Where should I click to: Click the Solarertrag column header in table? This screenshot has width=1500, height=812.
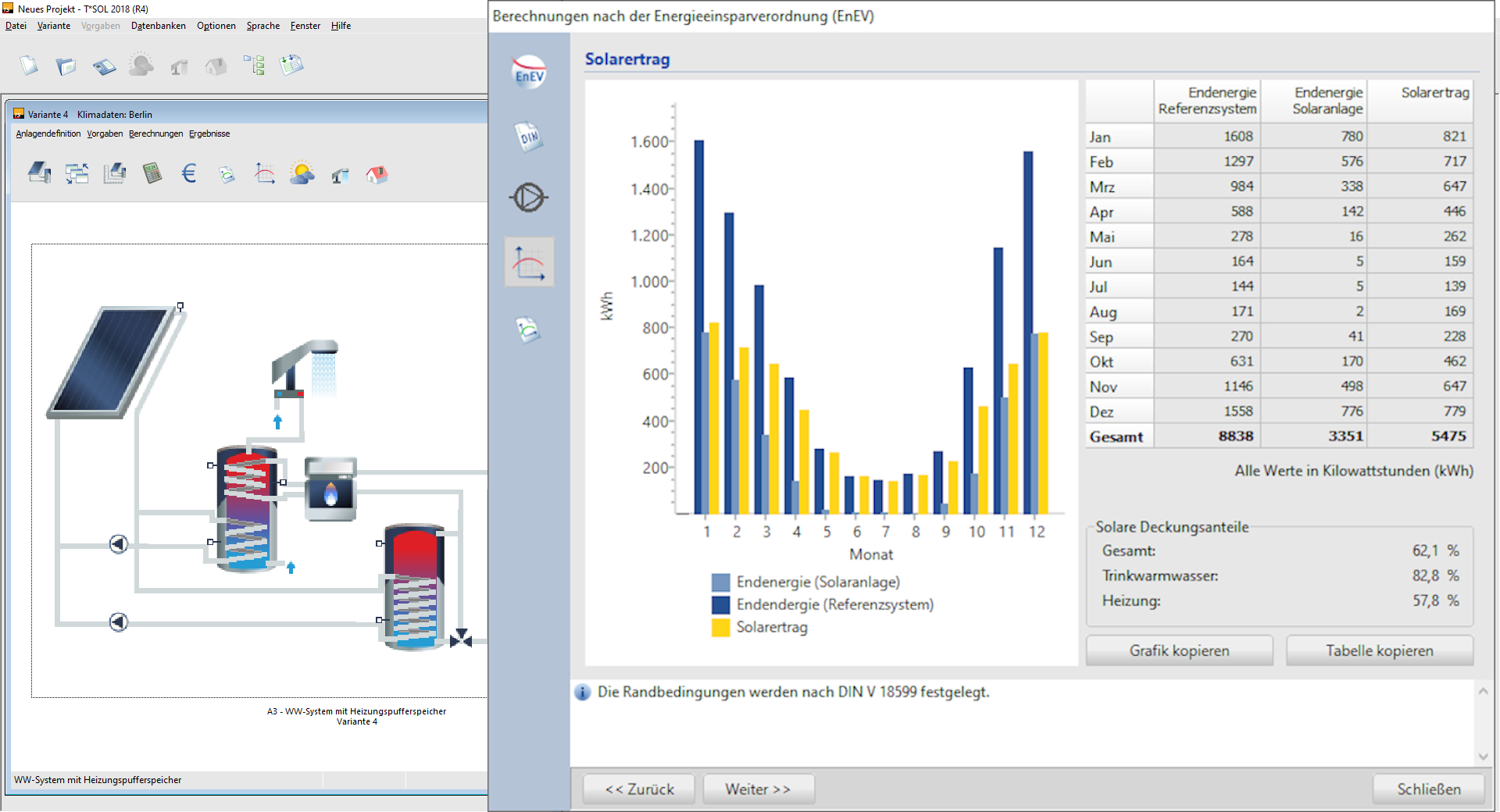click(1420, 101)
